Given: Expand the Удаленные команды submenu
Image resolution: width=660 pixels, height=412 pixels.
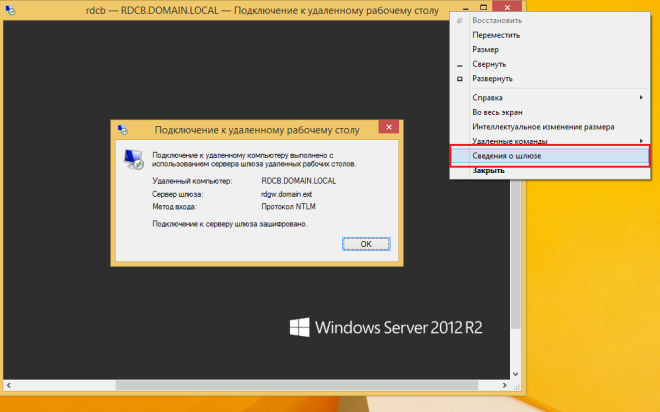Looking at the screenshot, I should click(x=641, y=141).
